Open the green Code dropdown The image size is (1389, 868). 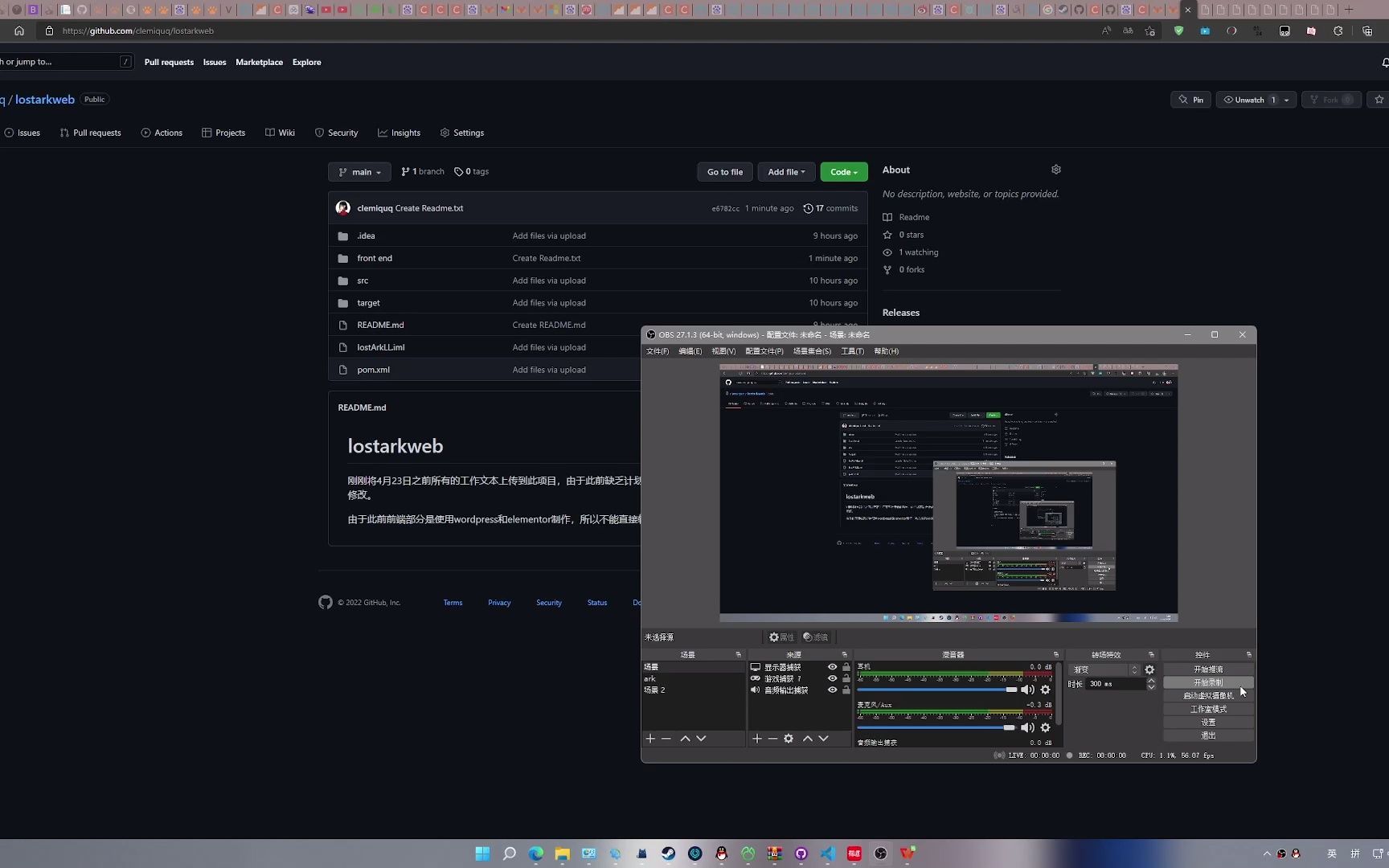click(844, 172)
